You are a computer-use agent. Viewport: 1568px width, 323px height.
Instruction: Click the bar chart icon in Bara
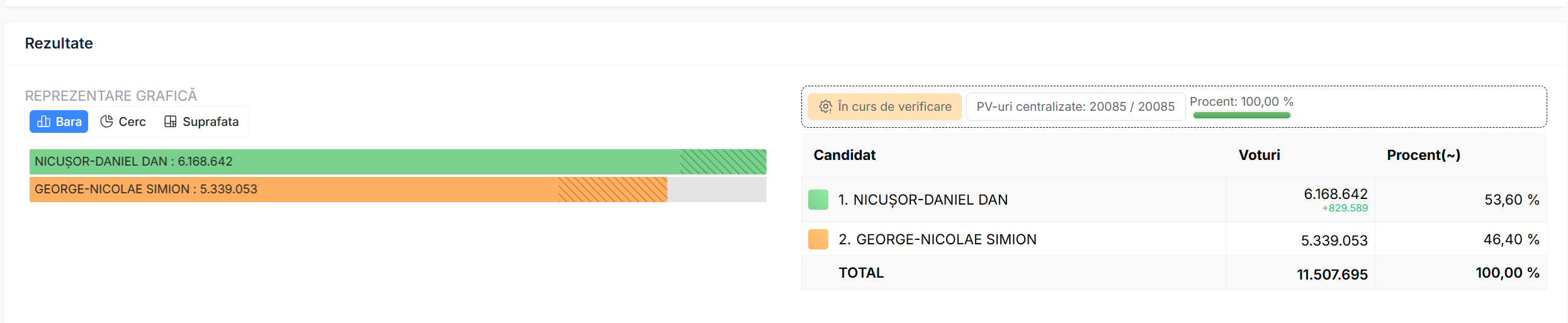(43, 122)
